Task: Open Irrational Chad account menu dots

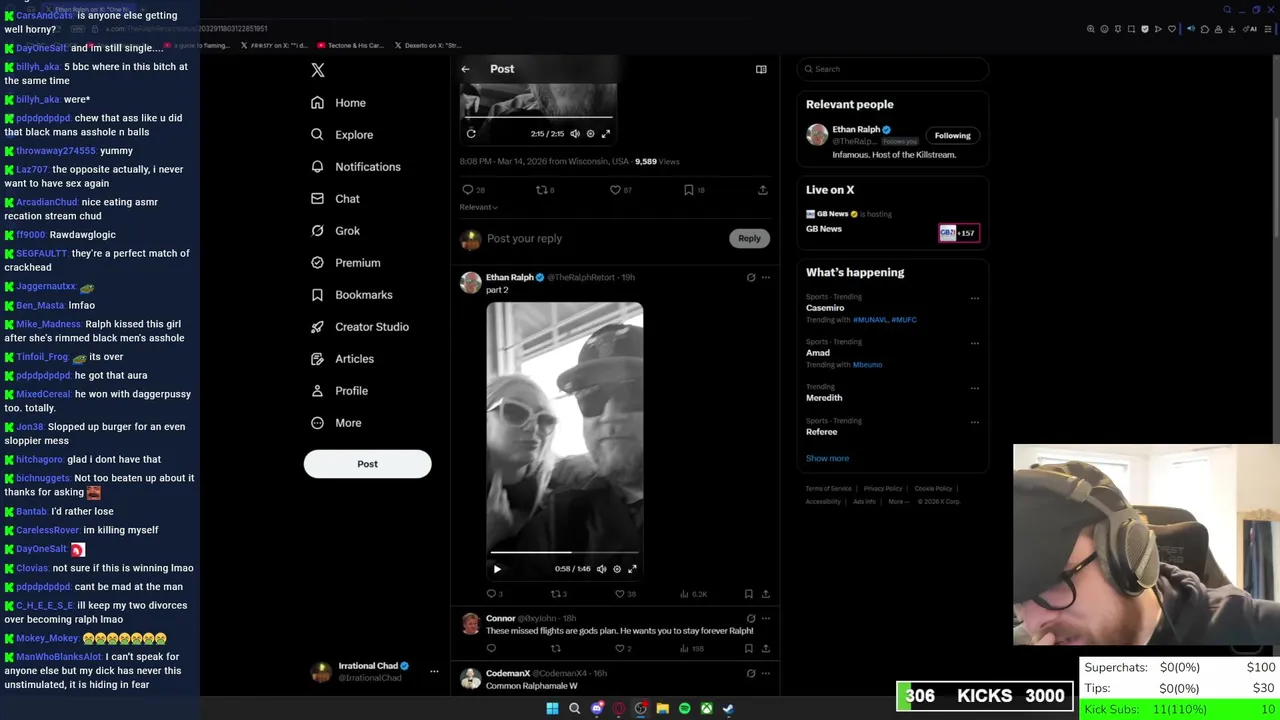Action: [x=434, y=671]
